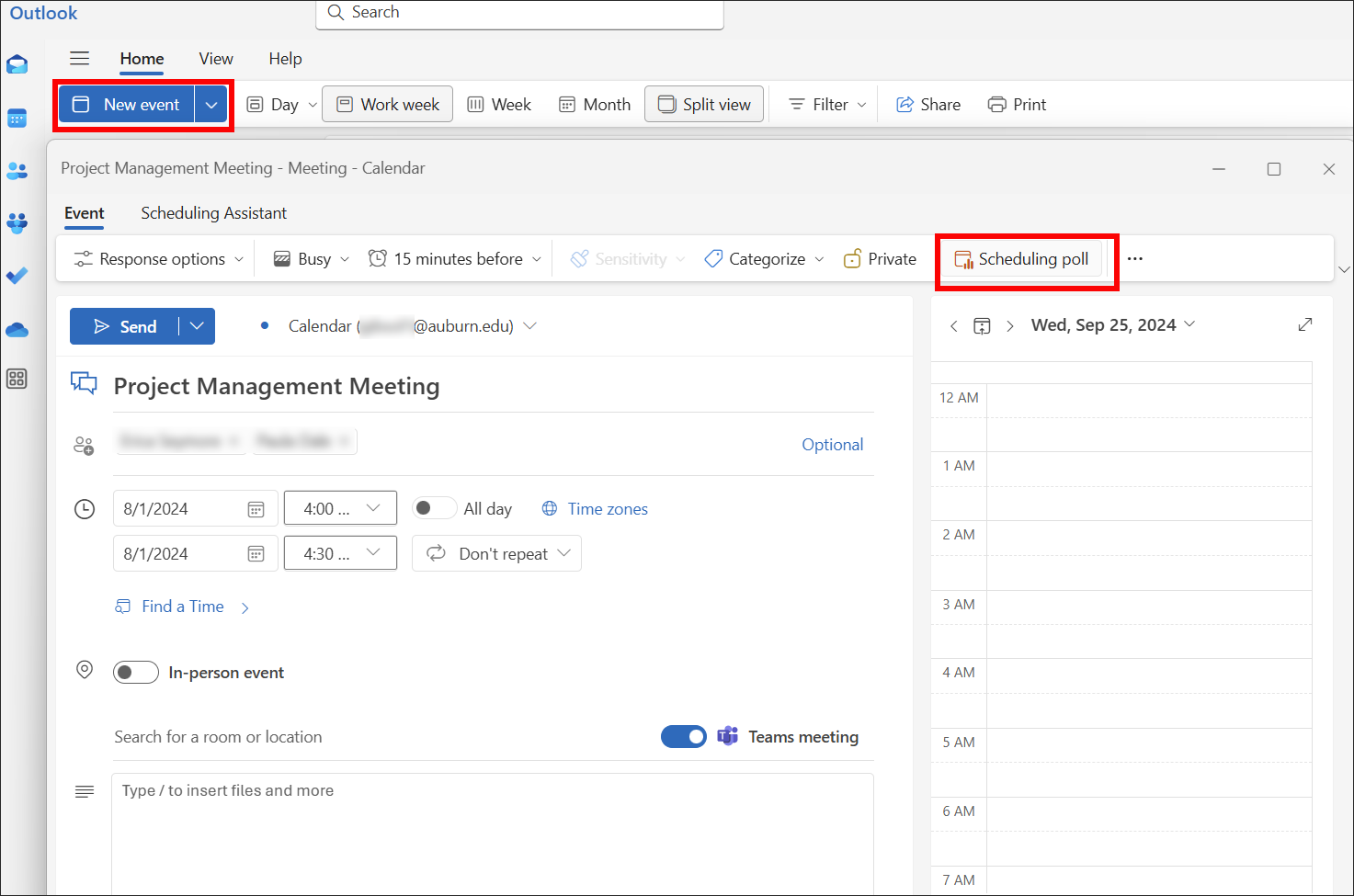Mark the event as Private
Image resolution: width=1354 pixels, height=896 pixels.
[880, 259]
